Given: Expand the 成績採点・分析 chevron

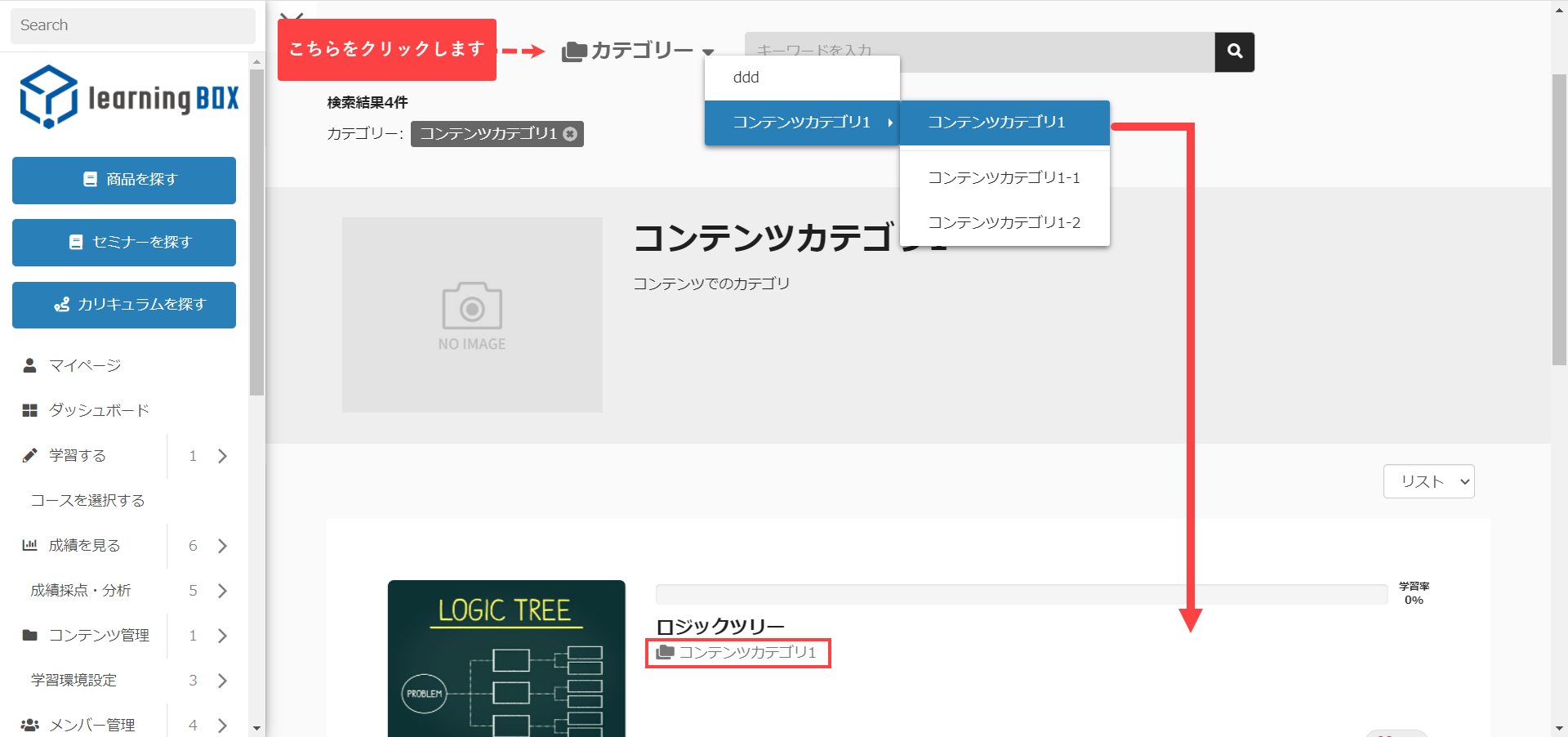Looking at the screenshot, I should pos(222,590).
